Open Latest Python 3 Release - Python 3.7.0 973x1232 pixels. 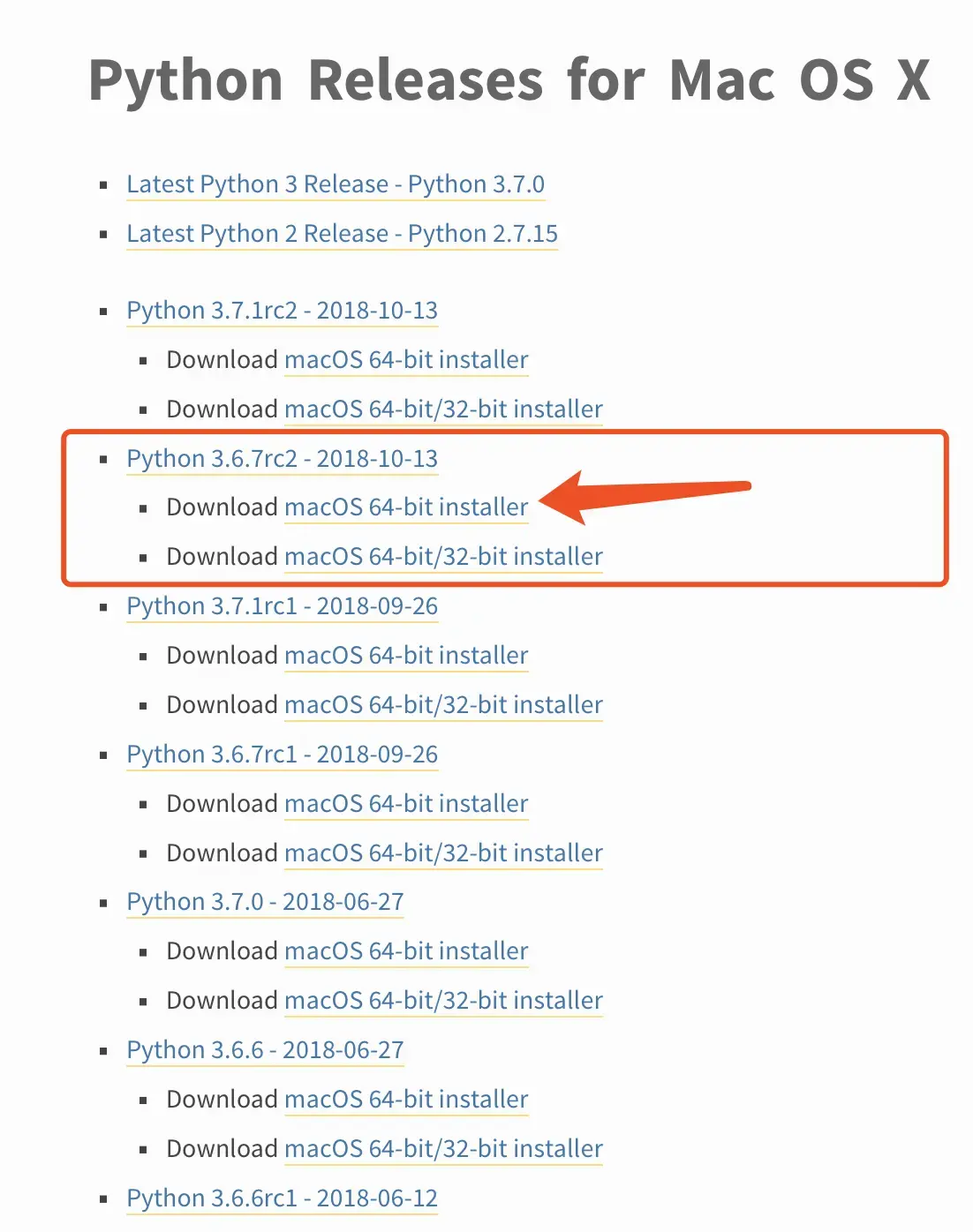tap(336, 184)
